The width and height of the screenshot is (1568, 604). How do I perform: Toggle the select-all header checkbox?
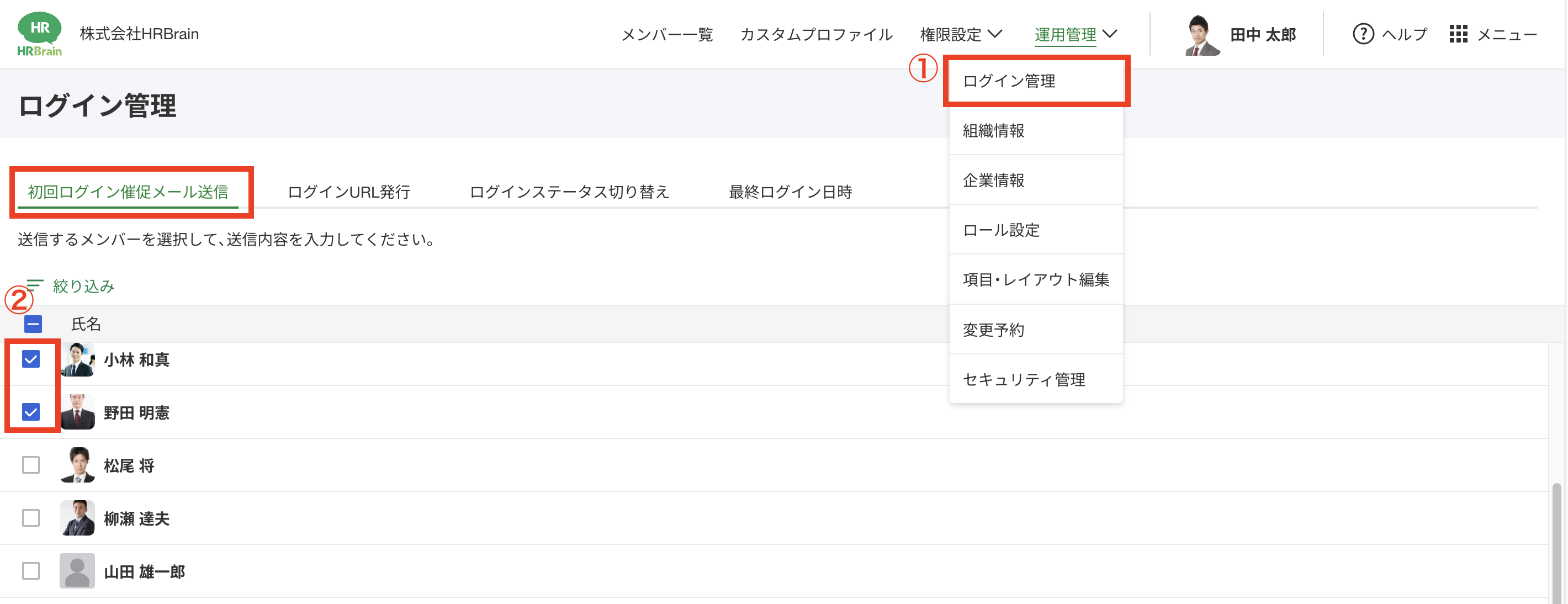(x=34, y=324)
